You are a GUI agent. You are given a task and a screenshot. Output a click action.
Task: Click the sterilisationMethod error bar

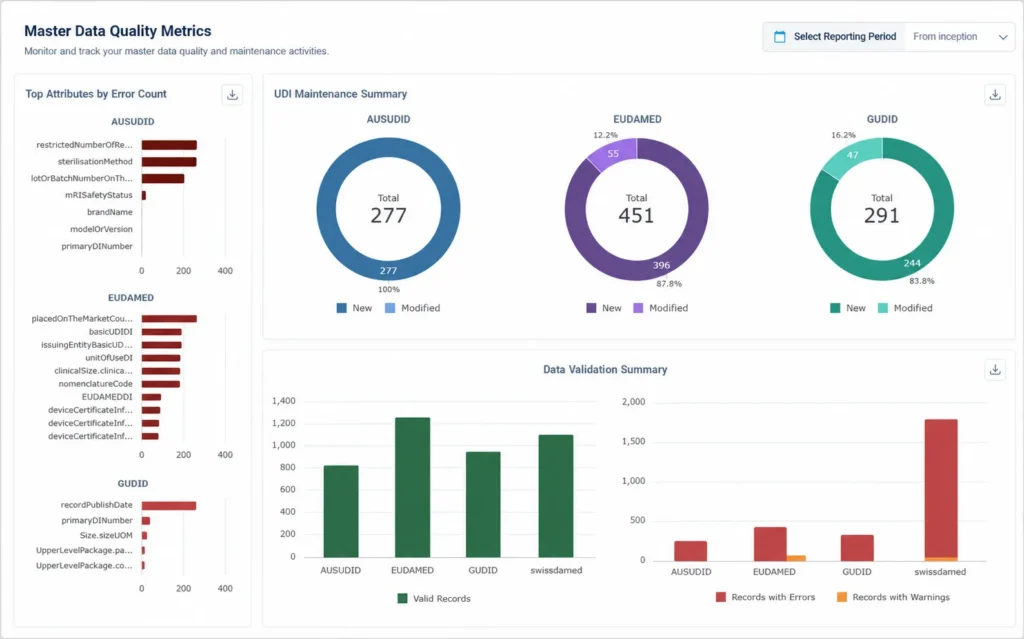click(x=169, y=162)
